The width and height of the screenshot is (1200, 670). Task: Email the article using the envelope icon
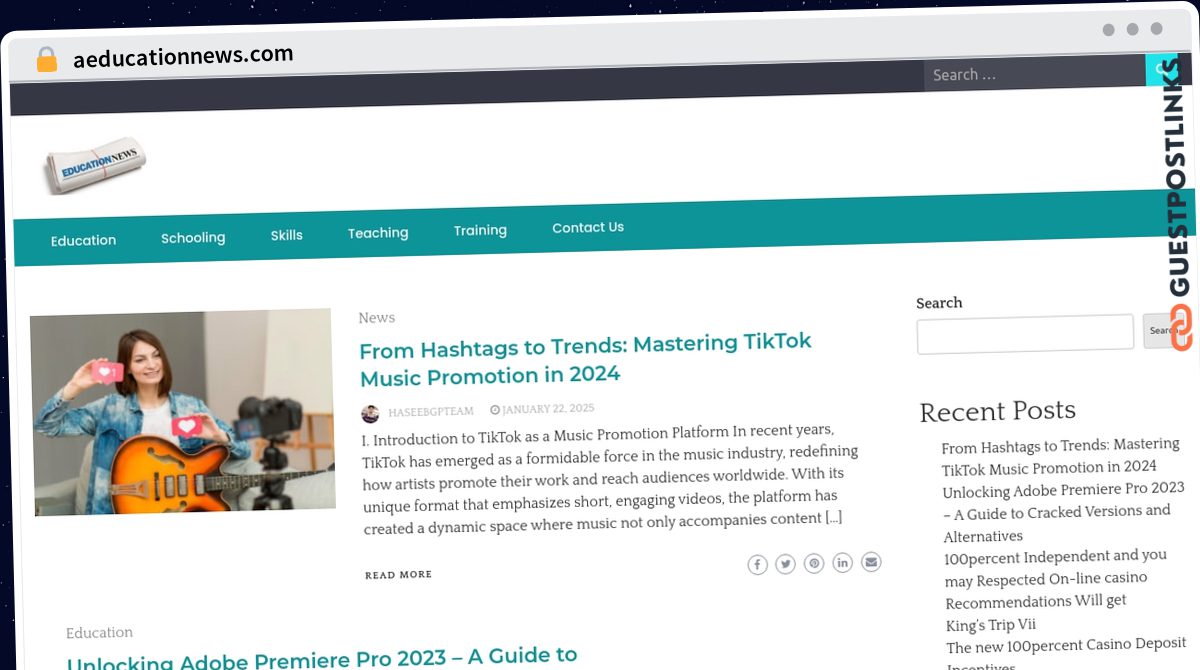pyautogui.click(x=871, y=562)
